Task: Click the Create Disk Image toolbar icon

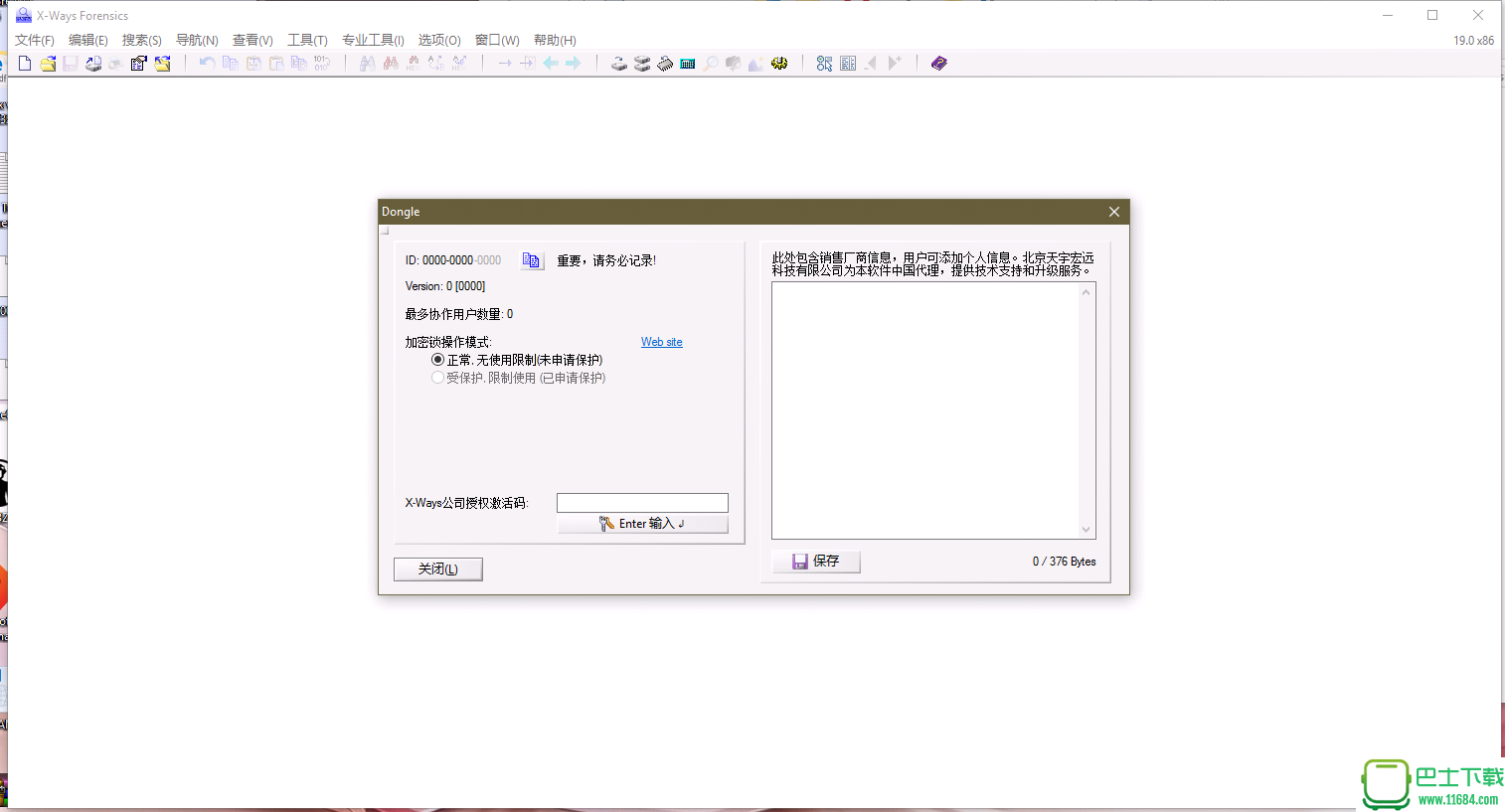Action: tap(93, 63)
